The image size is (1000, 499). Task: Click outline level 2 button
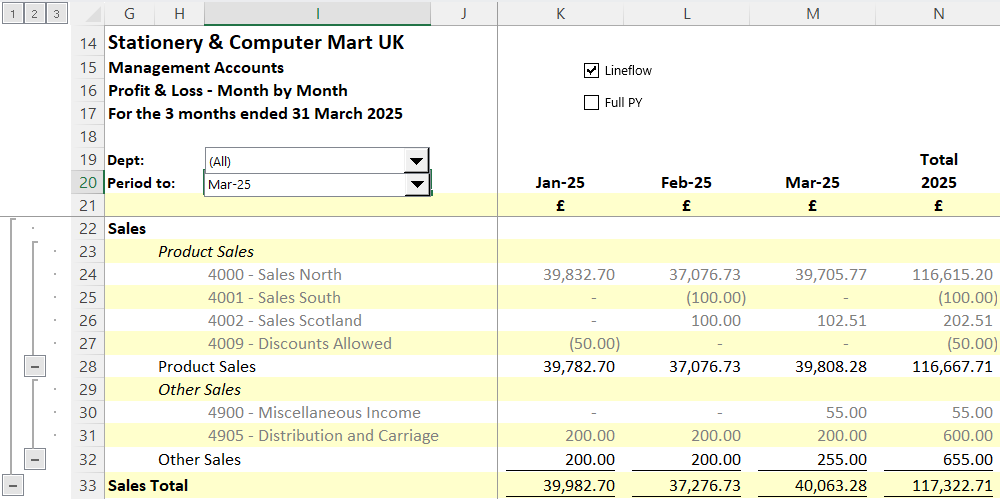coord(34,13)
